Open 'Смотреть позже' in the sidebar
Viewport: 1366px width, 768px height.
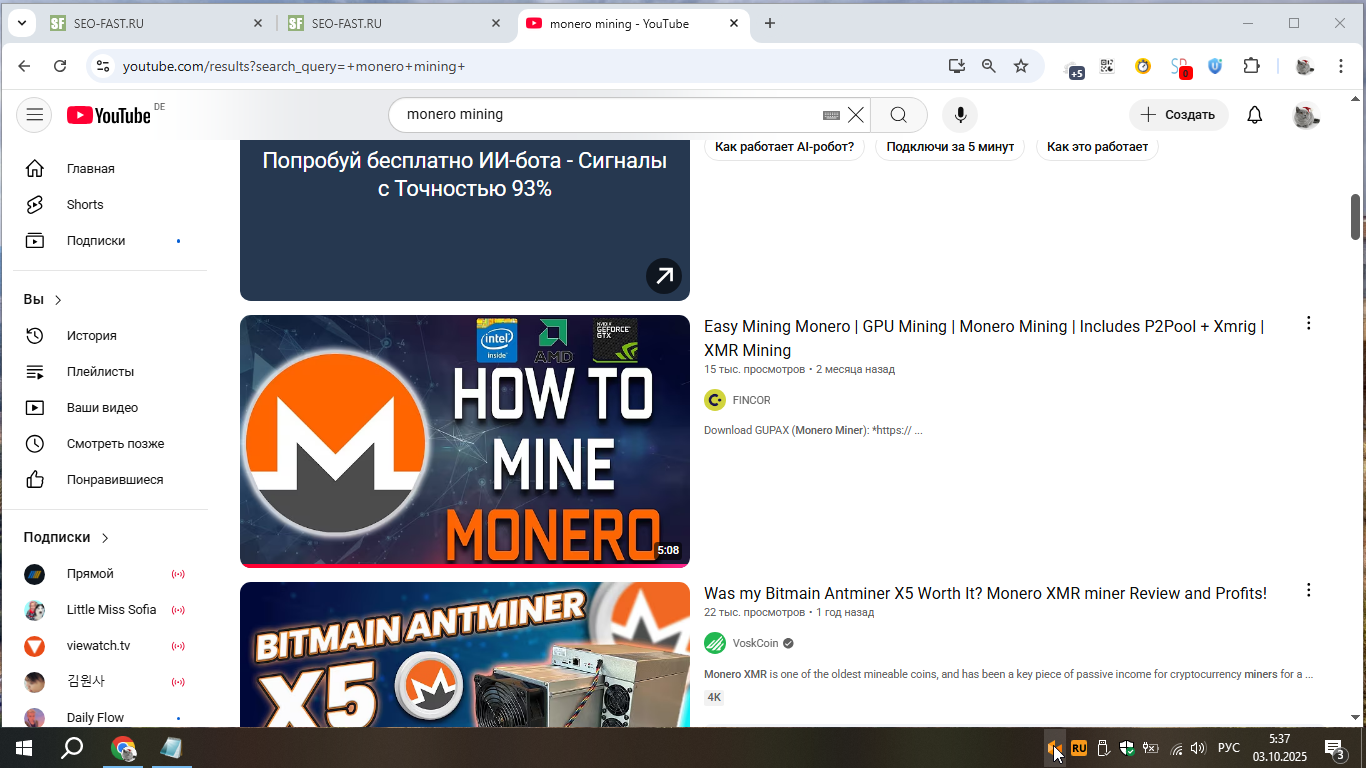[x=110, y=444]
